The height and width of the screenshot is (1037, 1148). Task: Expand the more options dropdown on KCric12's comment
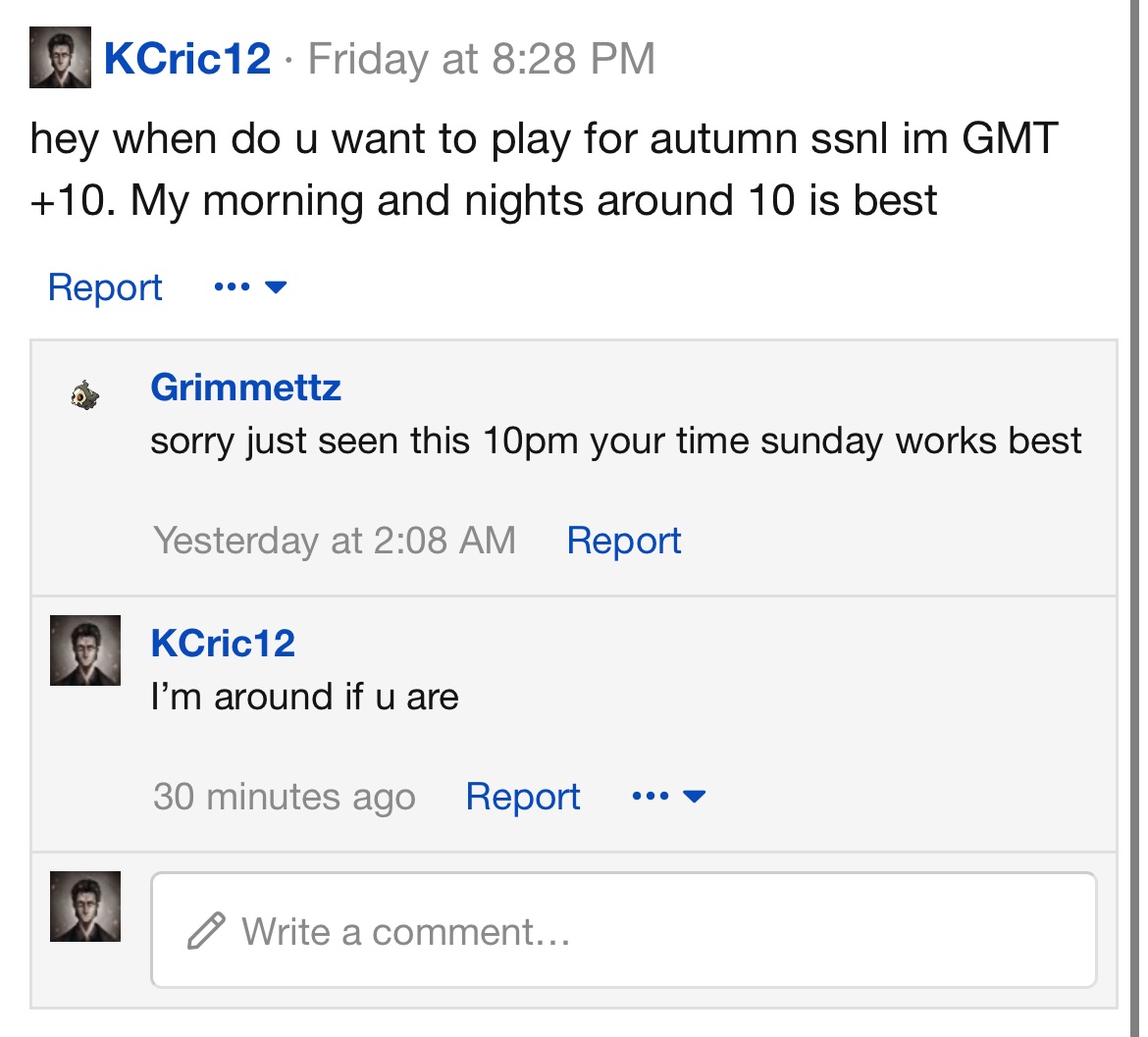669,797
